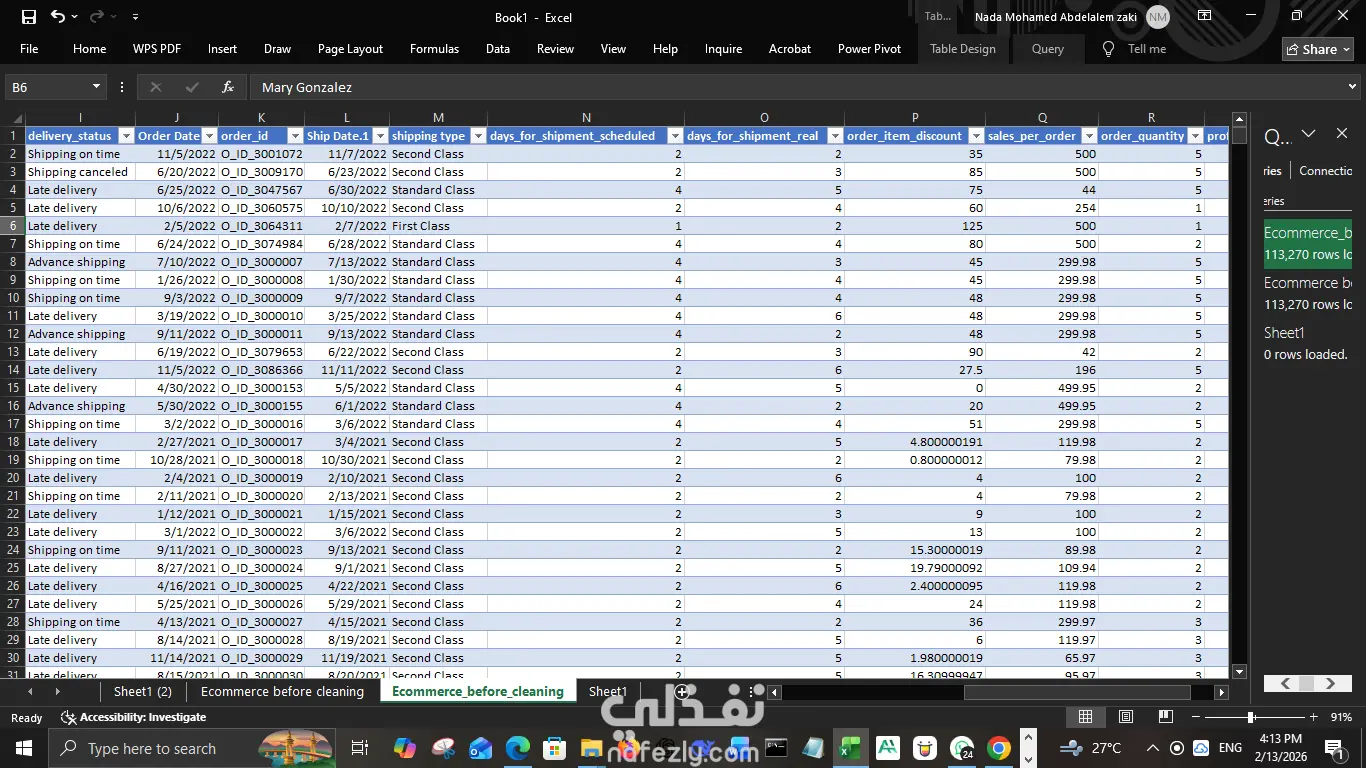The image size is (1366, 768).
Task: Open the delivery_status filter dropdown
Action: pos(126,136)
